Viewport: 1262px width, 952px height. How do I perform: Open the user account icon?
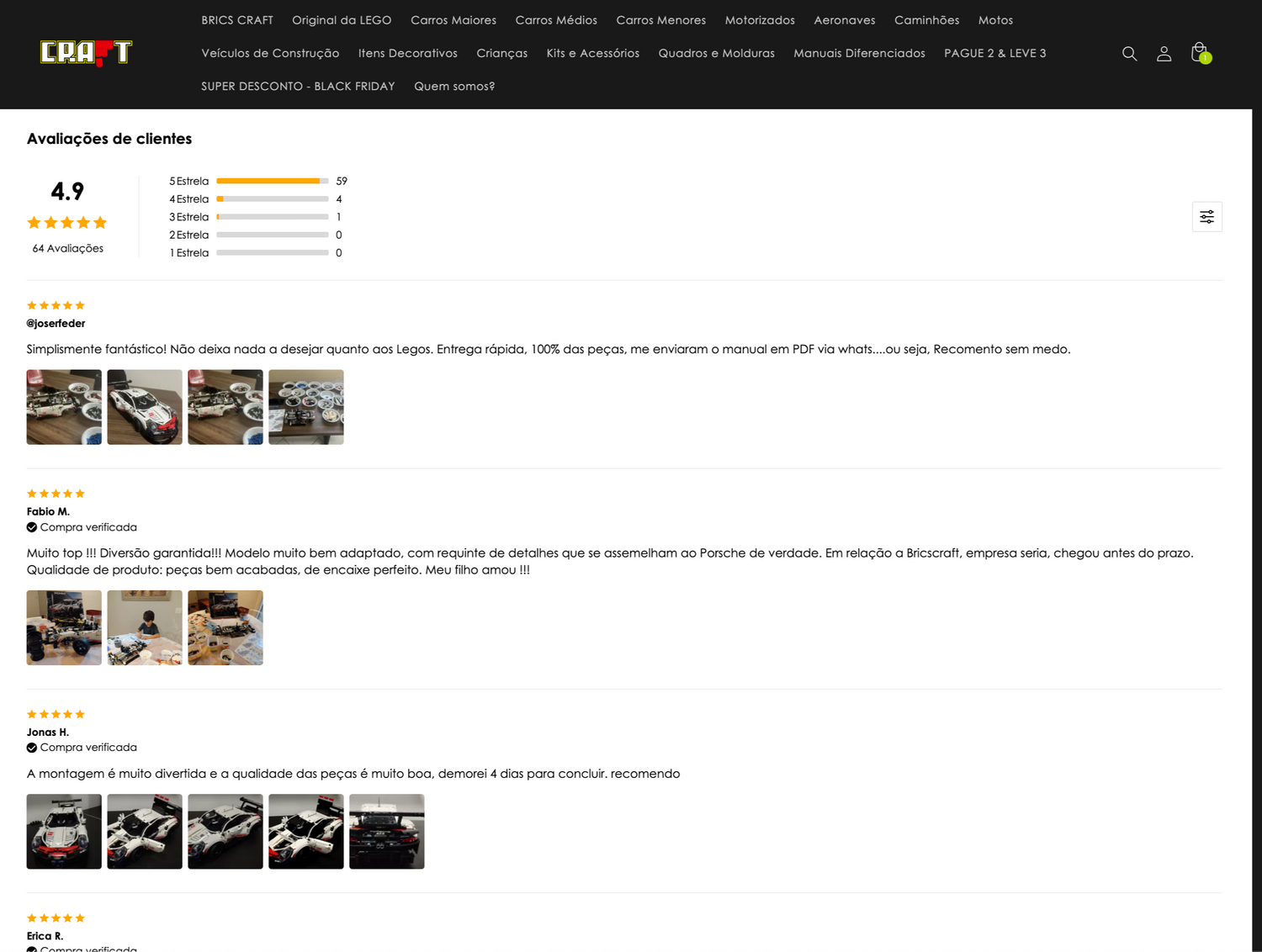[x=1164, y=54]
